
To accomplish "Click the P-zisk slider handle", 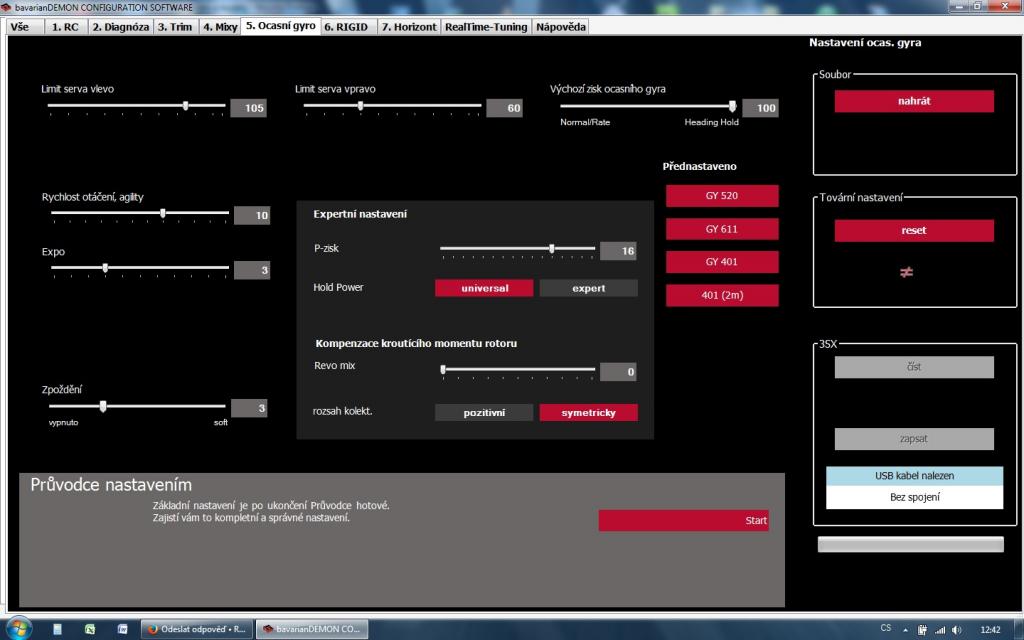I will (551, 249).
